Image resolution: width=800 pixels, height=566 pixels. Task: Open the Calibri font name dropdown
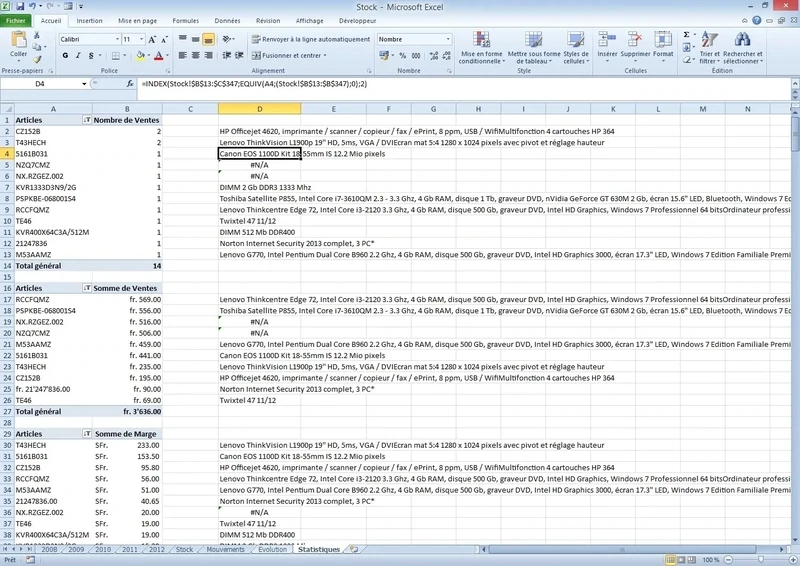pyautogui.click(x=117, y=39)
